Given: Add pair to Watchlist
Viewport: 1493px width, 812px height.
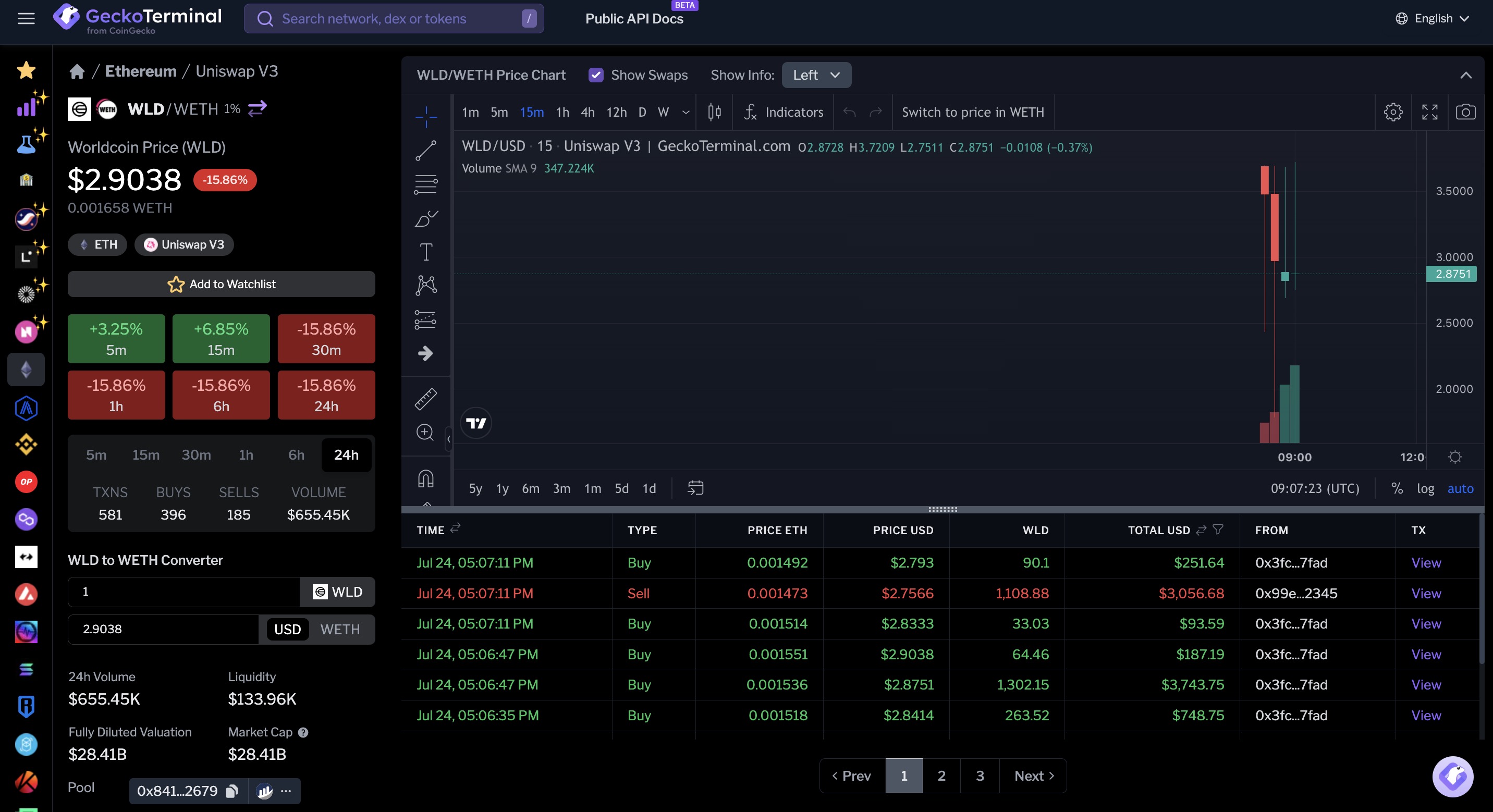Looking at the screenshot, I should coord(222,284).
